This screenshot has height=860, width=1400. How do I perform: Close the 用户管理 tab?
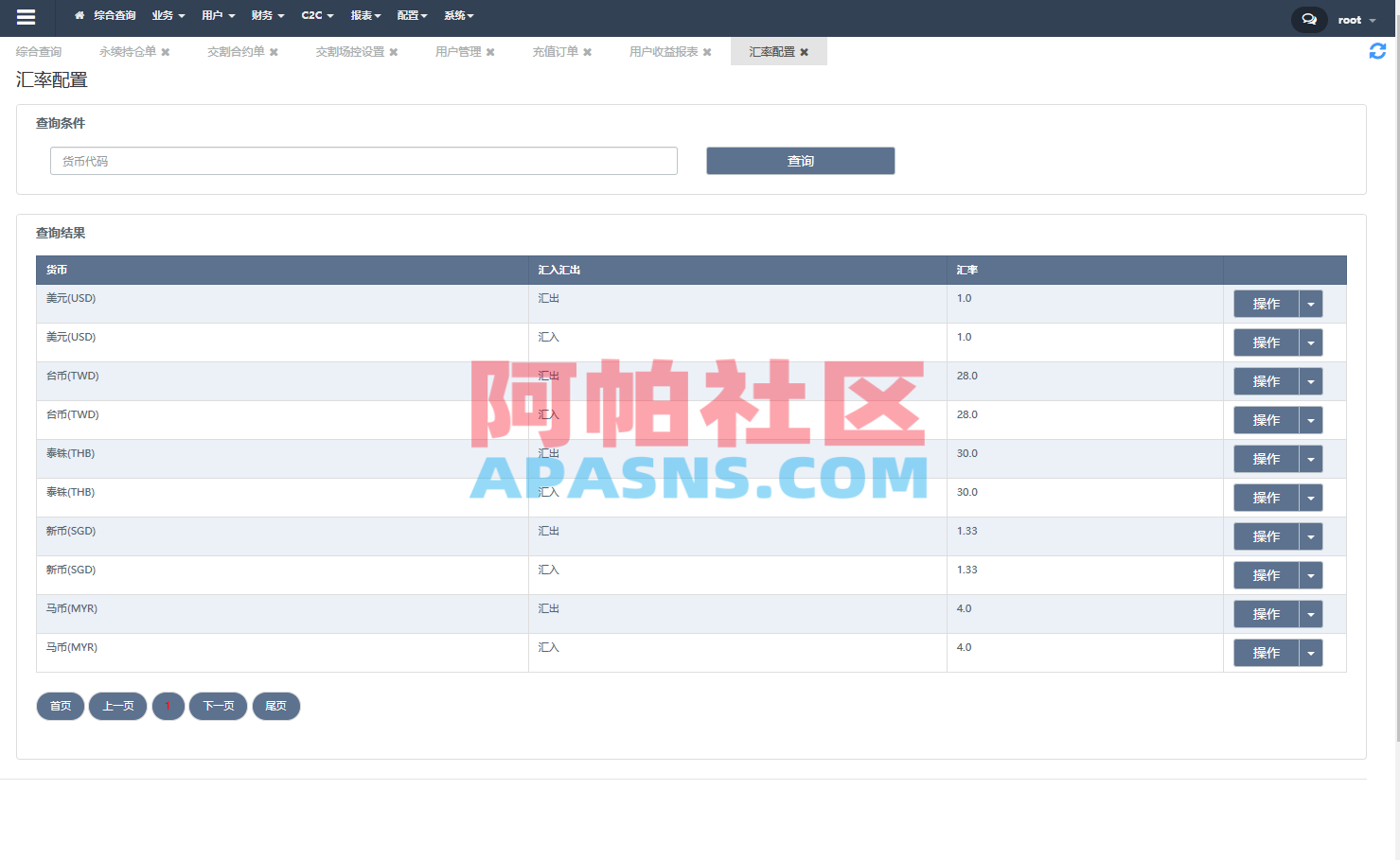492,52
